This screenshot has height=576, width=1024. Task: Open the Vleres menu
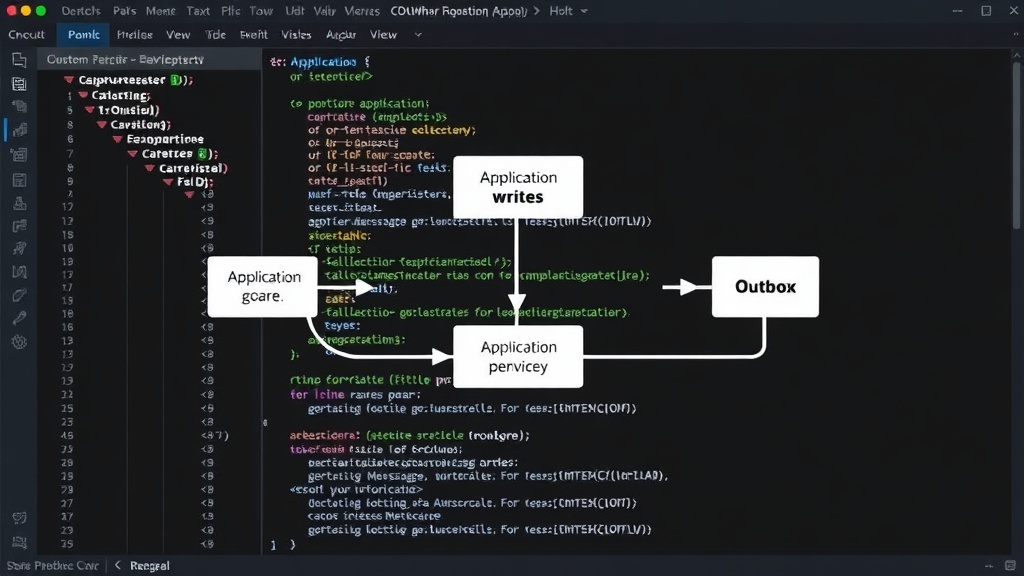[x=362, y=11]
